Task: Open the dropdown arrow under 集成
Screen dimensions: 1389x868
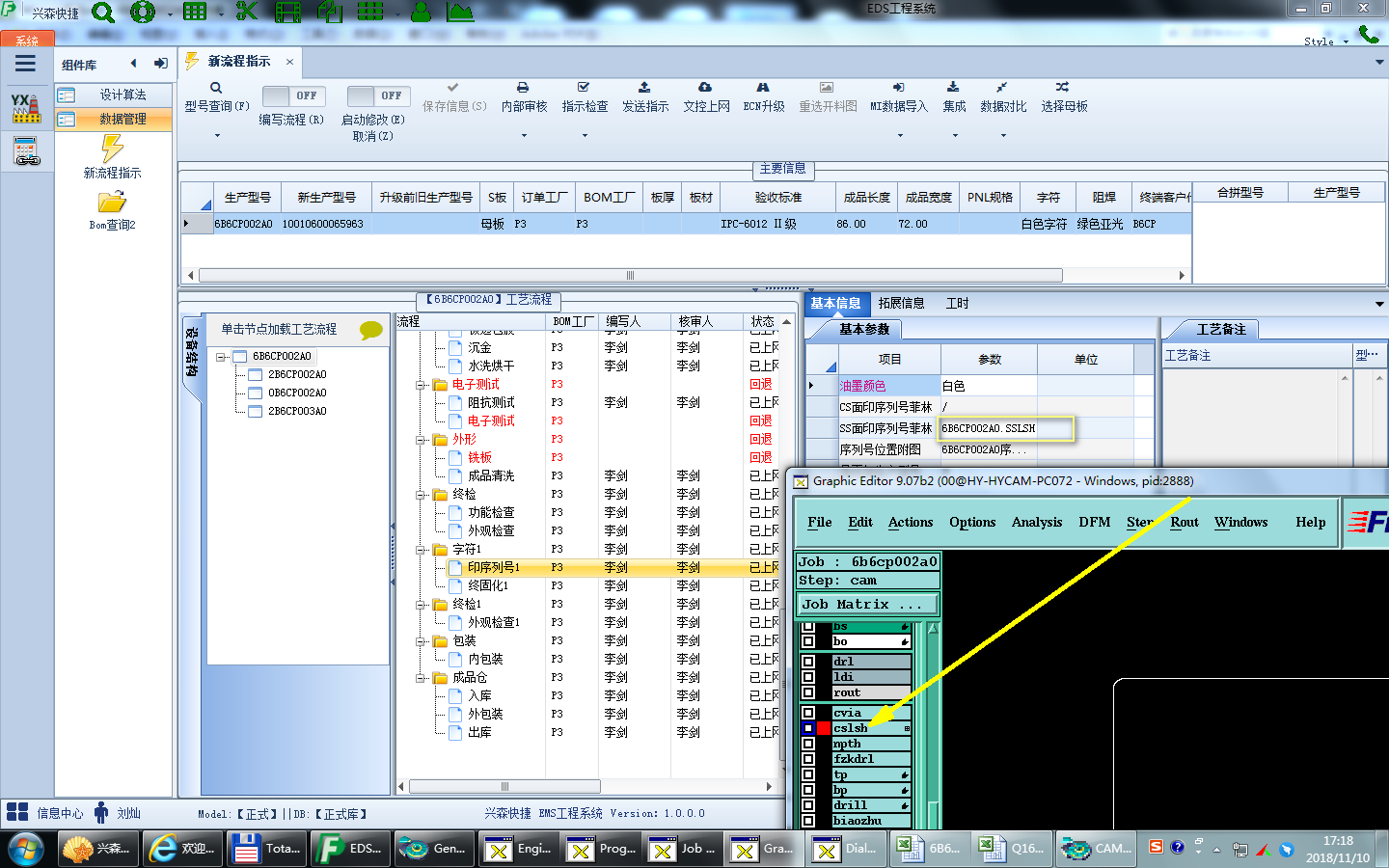Action: click(x=954, y=136)
